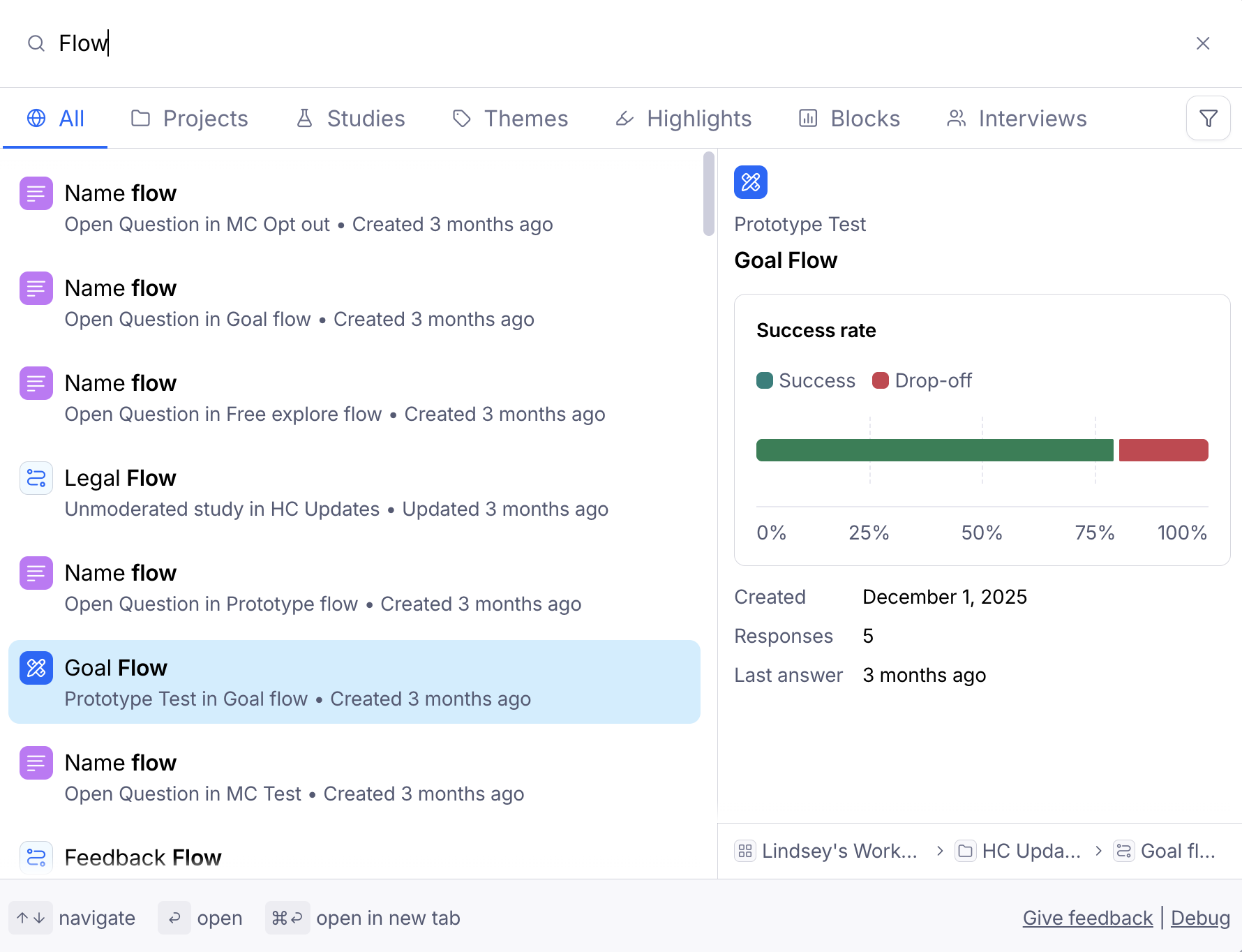Image resolution: width=1242 pixels, height=952 pixels.
Task: Click the Flow search input field
Action: pyautogui.click(x=558, y=43)
